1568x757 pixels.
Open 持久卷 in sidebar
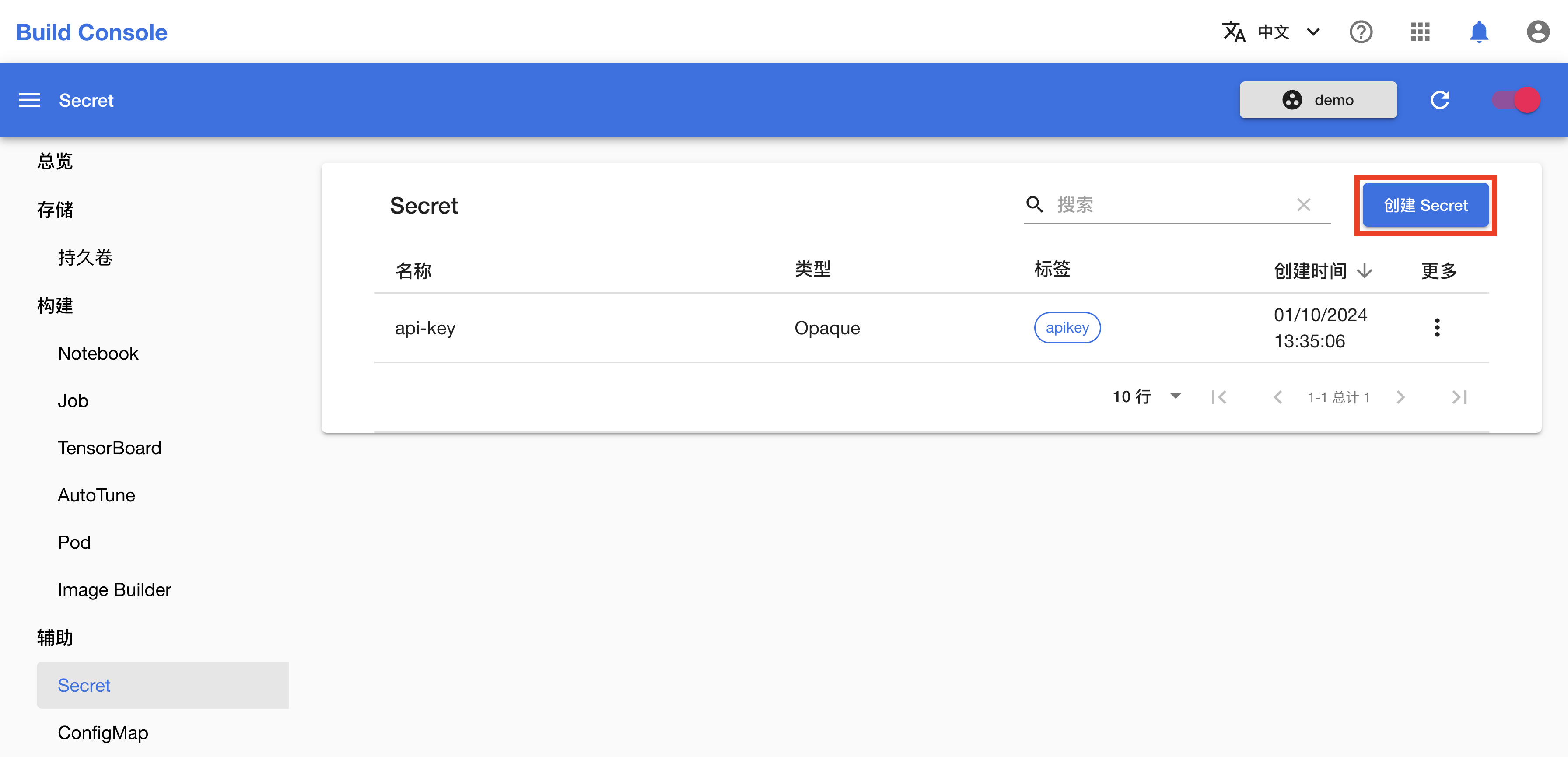(x=85, y=258)
